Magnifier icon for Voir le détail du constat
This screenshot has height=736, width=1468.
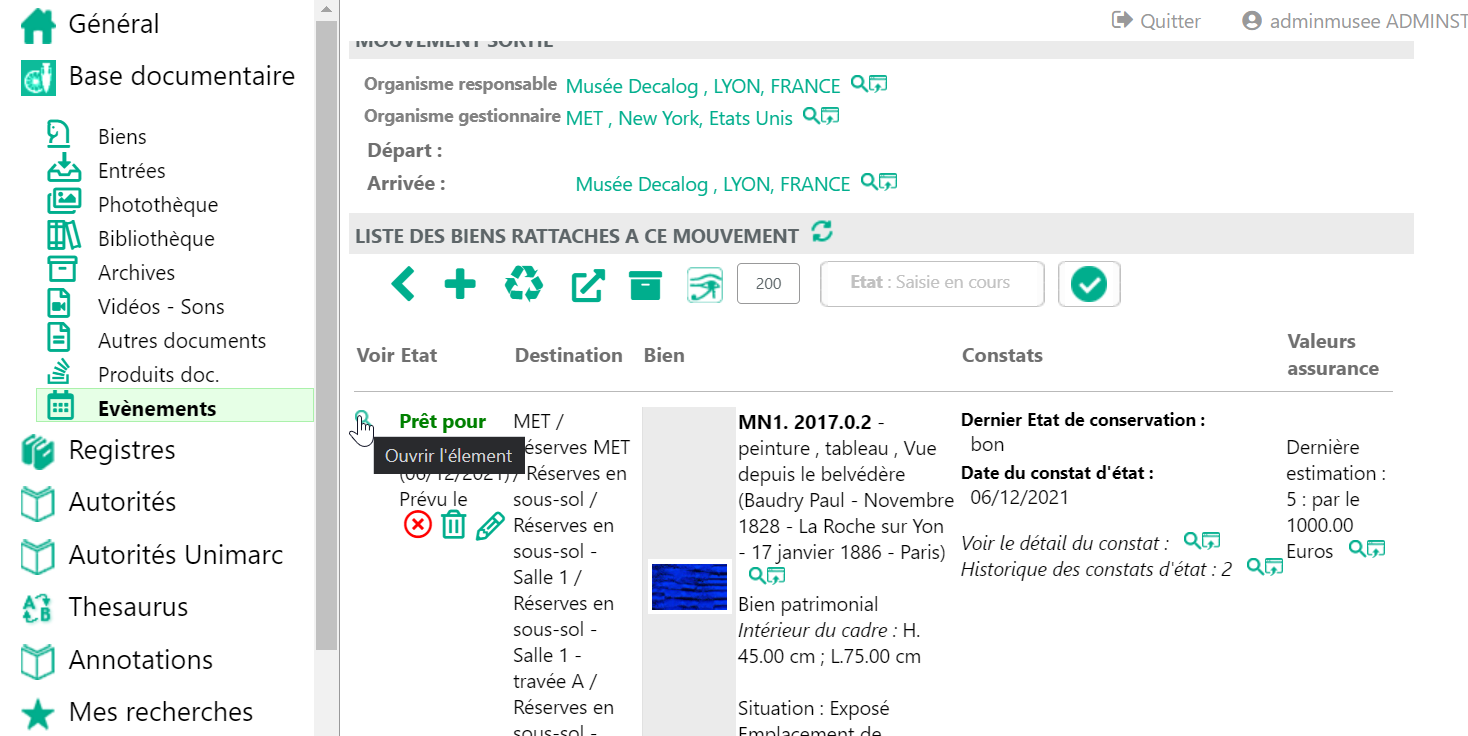pos(1192,540)
